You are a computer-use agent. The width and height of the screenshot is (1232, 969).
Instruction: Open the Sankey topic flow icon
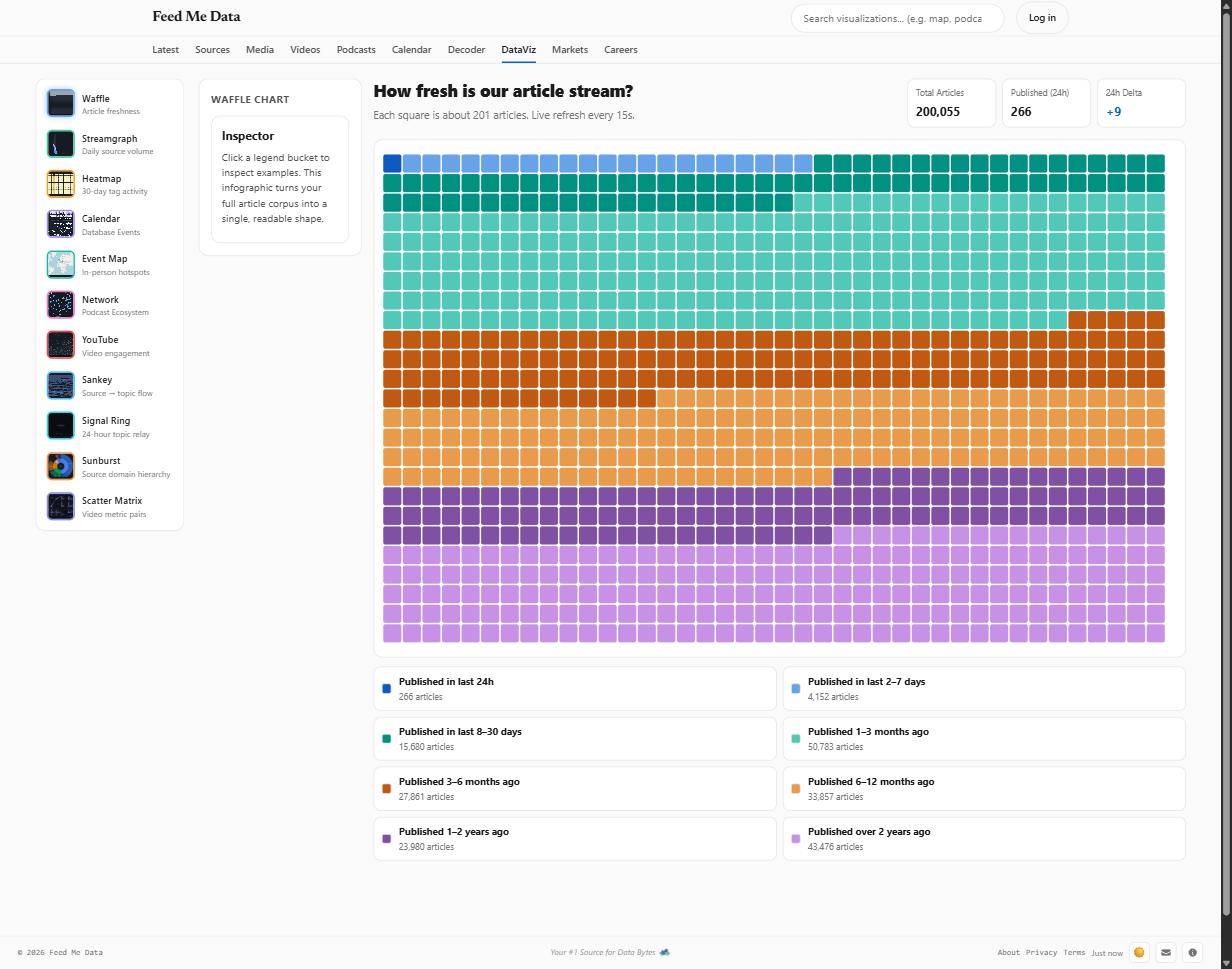coord(60,385)
